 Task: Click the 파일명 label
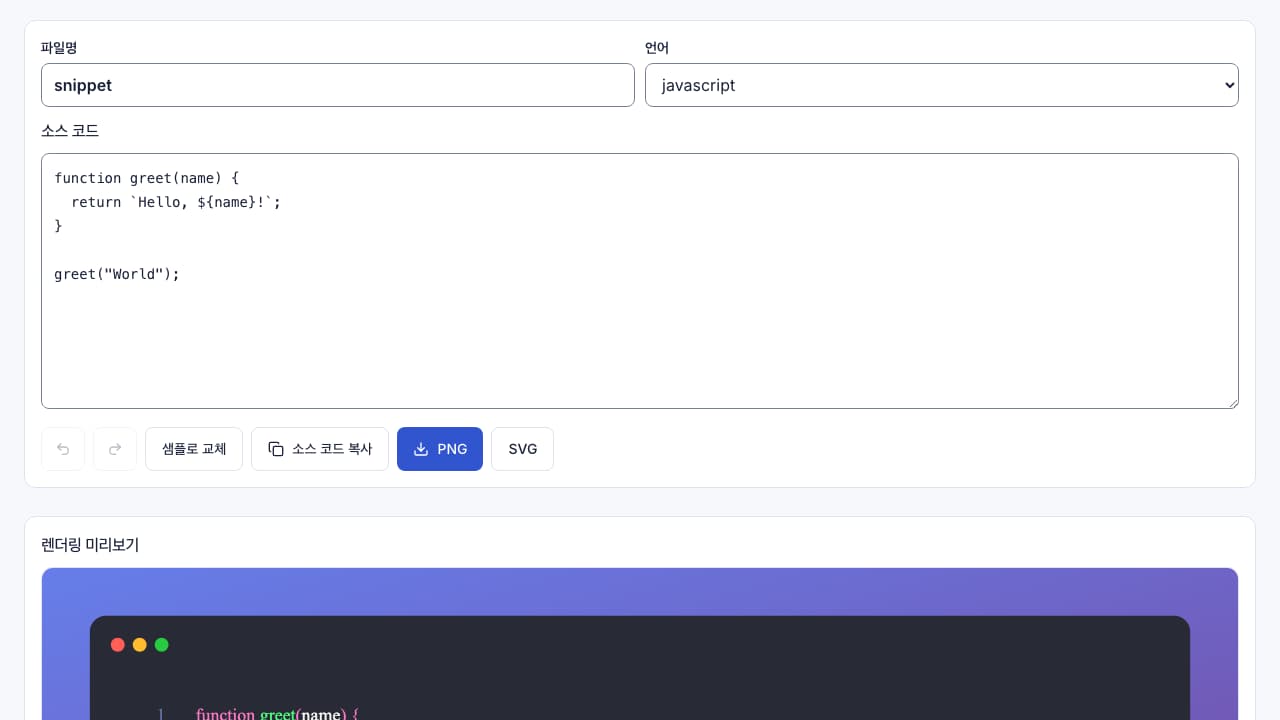pyautogui.click(x=59, y=47)
